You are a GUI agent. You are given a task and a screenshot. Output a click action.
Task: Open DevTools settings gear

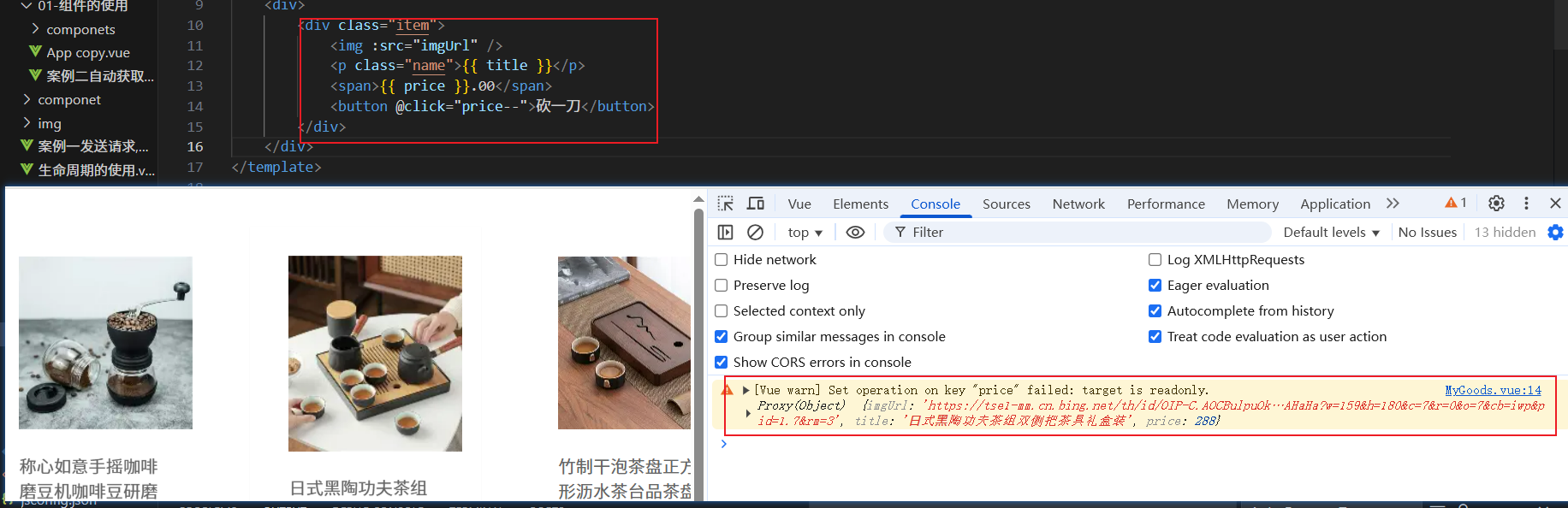(x=1496, y=204)
